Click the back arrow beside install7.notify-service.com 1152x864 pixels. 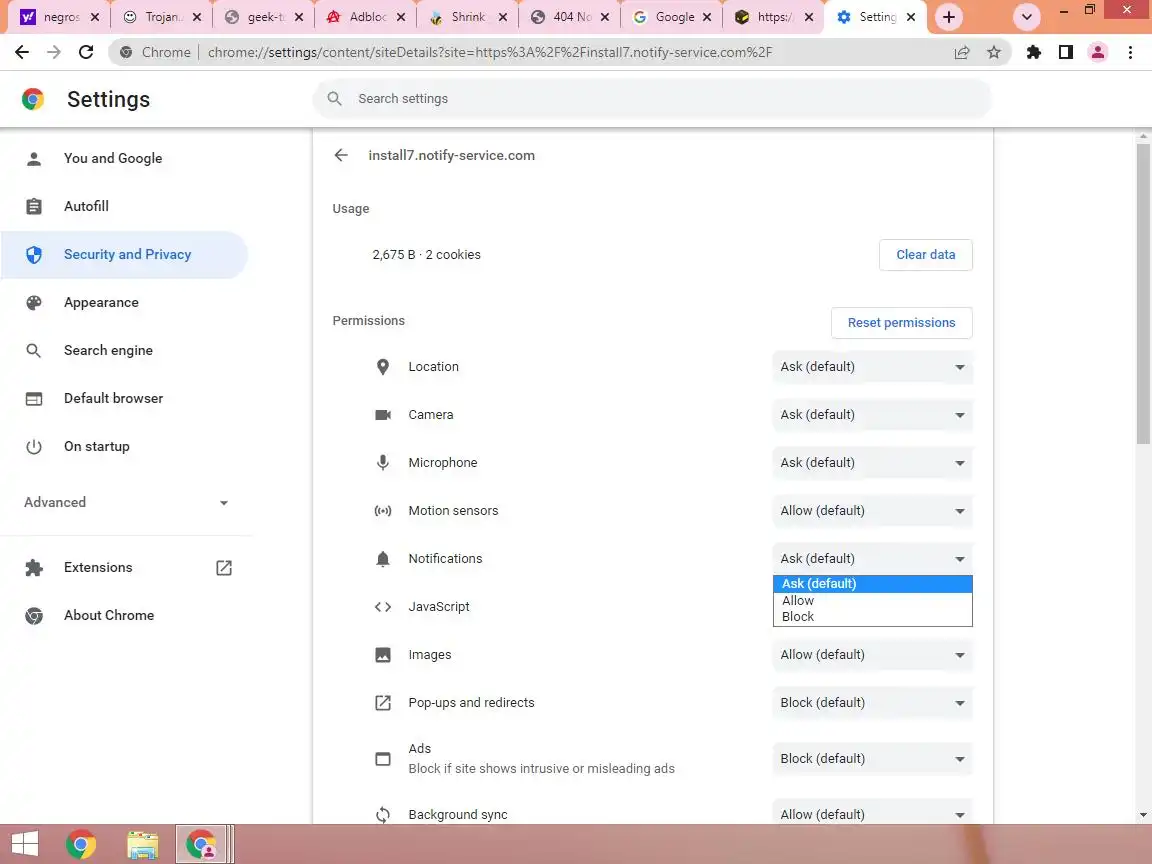tap(341, 155)
